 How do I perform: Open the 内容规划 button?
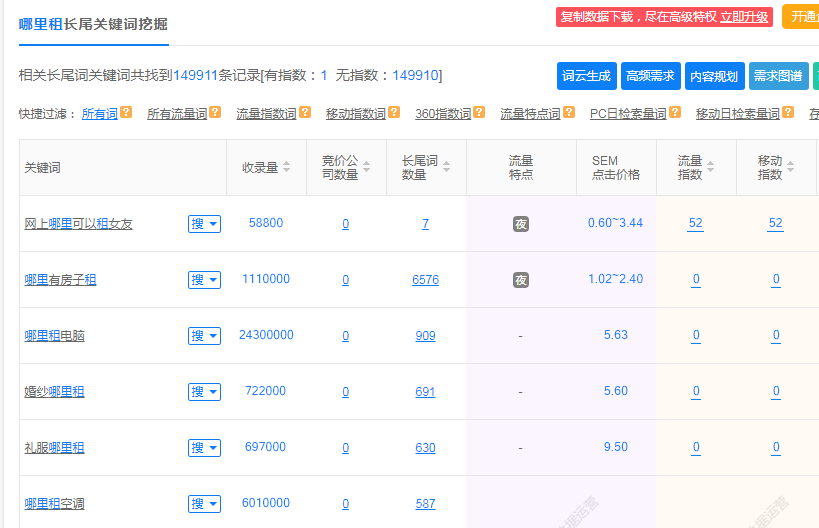coord(714,76)
